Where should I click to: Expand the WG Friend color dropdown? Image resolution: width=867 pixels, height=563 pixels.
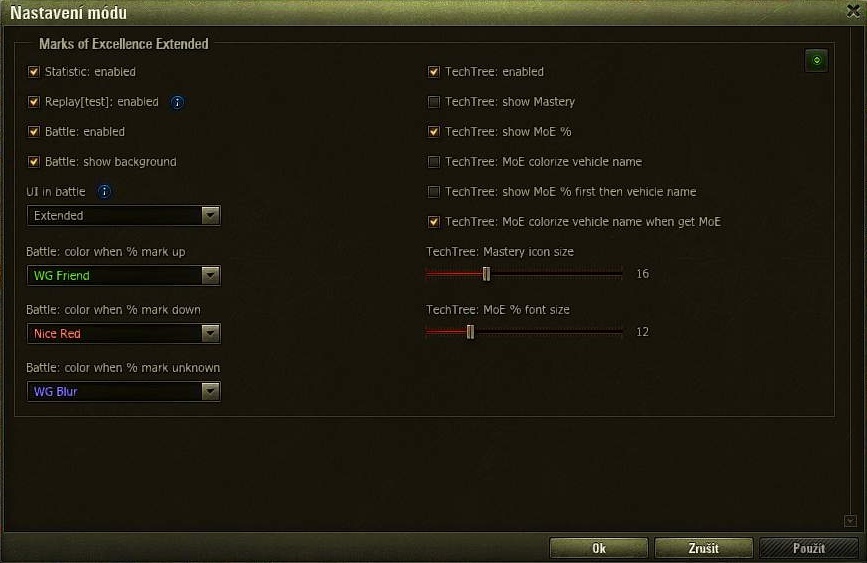tap(124, 275)
